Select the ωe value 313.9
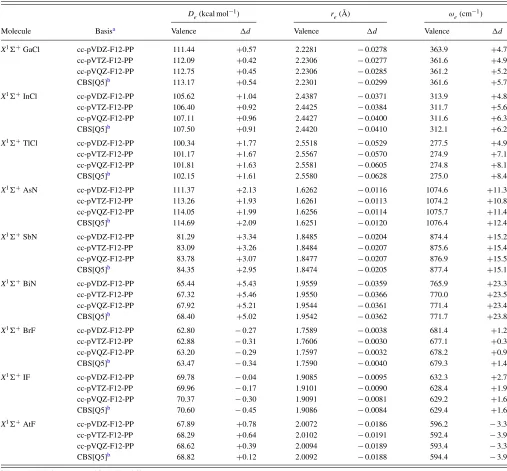Image resolution: width=507 pixels, height=471 pixels. point(439,96)
